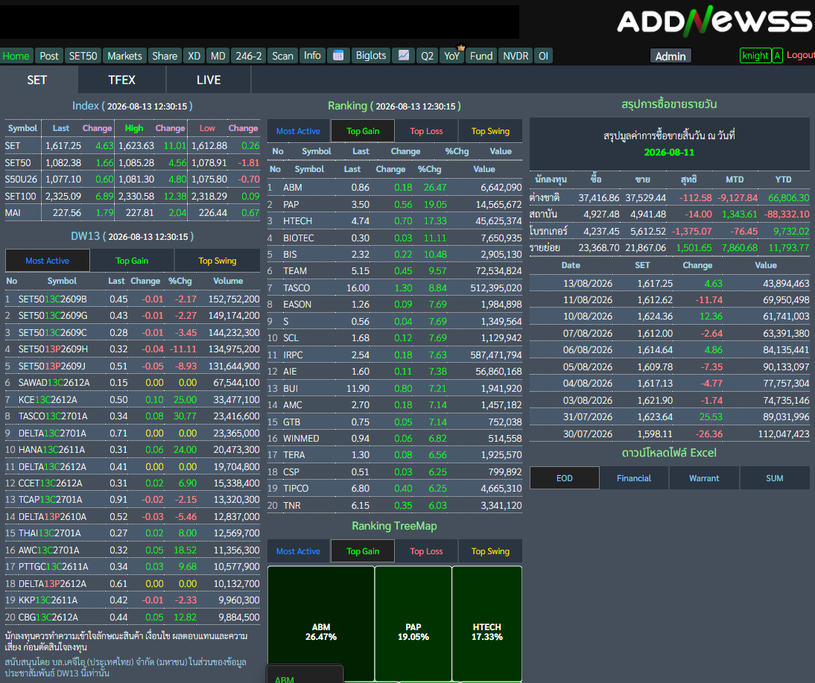Download the Warrant Excel file
This screenshot has width=815, height=683.
(x=704, y=478)
